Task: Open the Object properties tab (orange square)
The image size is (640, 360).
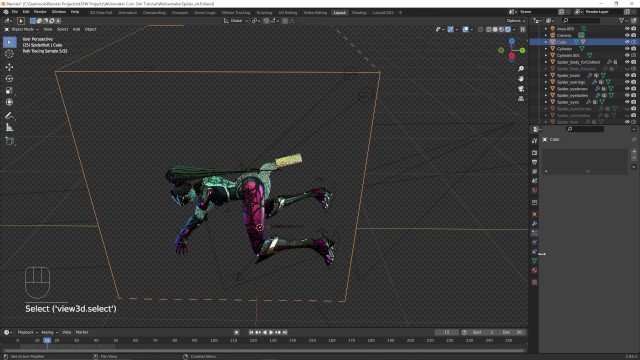Action: point(534,214)
